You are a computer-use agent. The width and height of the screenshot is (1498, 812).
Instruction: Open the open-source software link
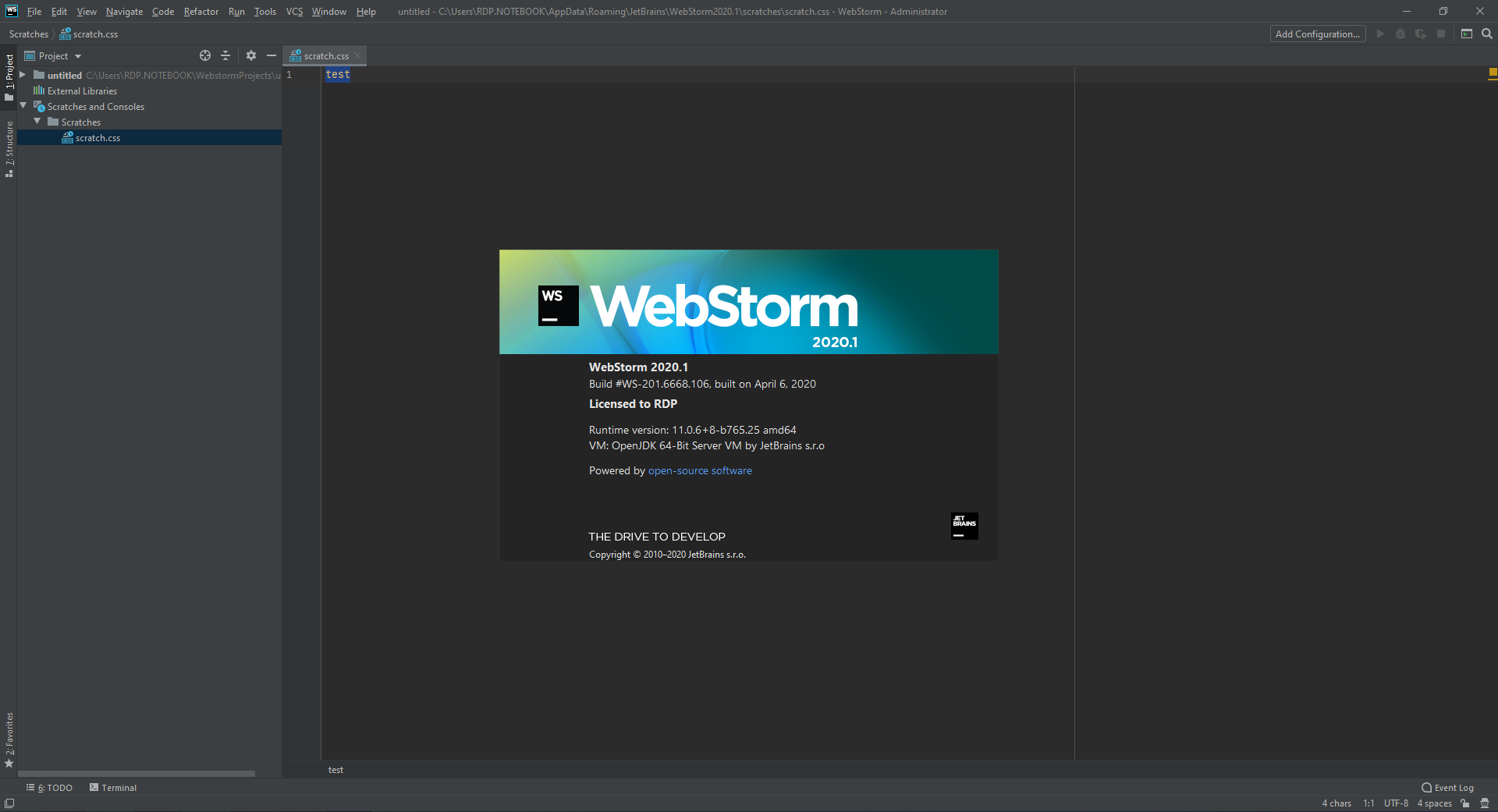pyautogui.click(x=700, y=470)
